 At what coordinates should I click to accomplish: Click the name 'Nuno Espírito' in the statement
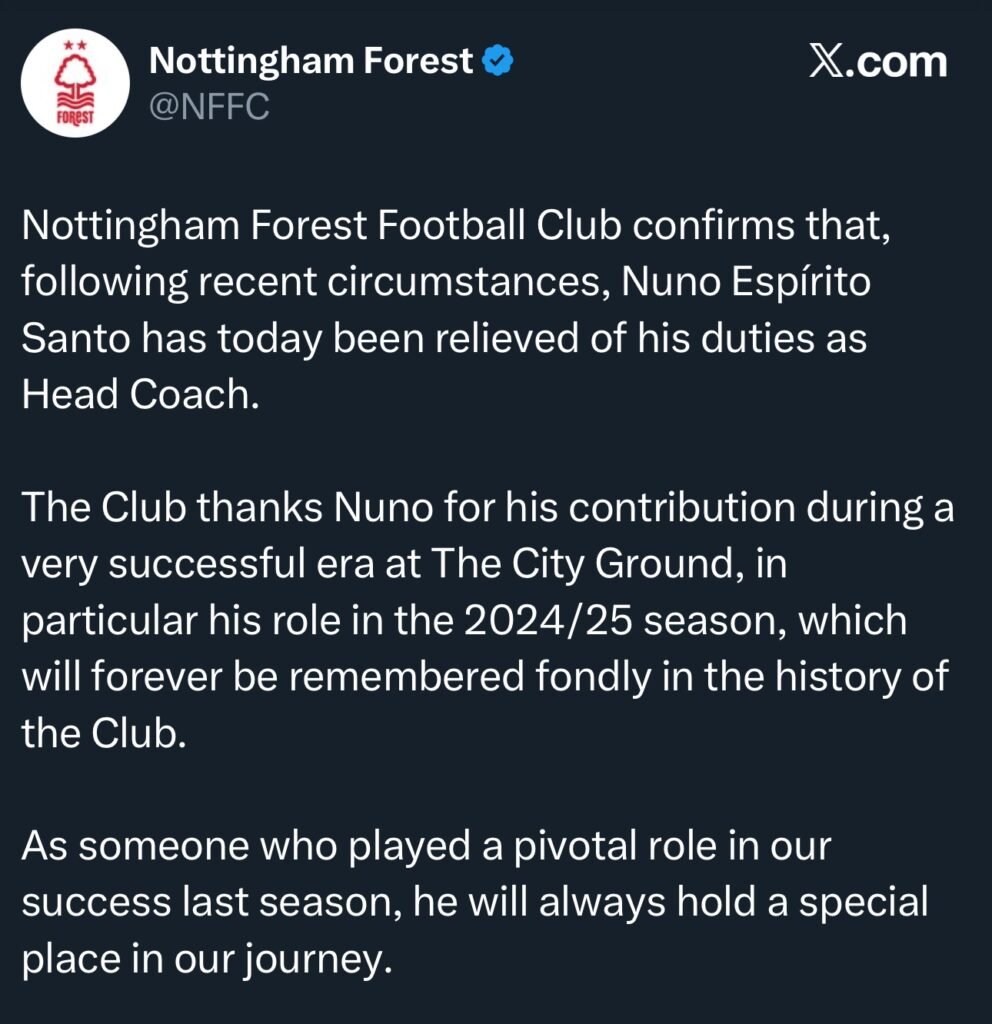(x=746, y=283)
